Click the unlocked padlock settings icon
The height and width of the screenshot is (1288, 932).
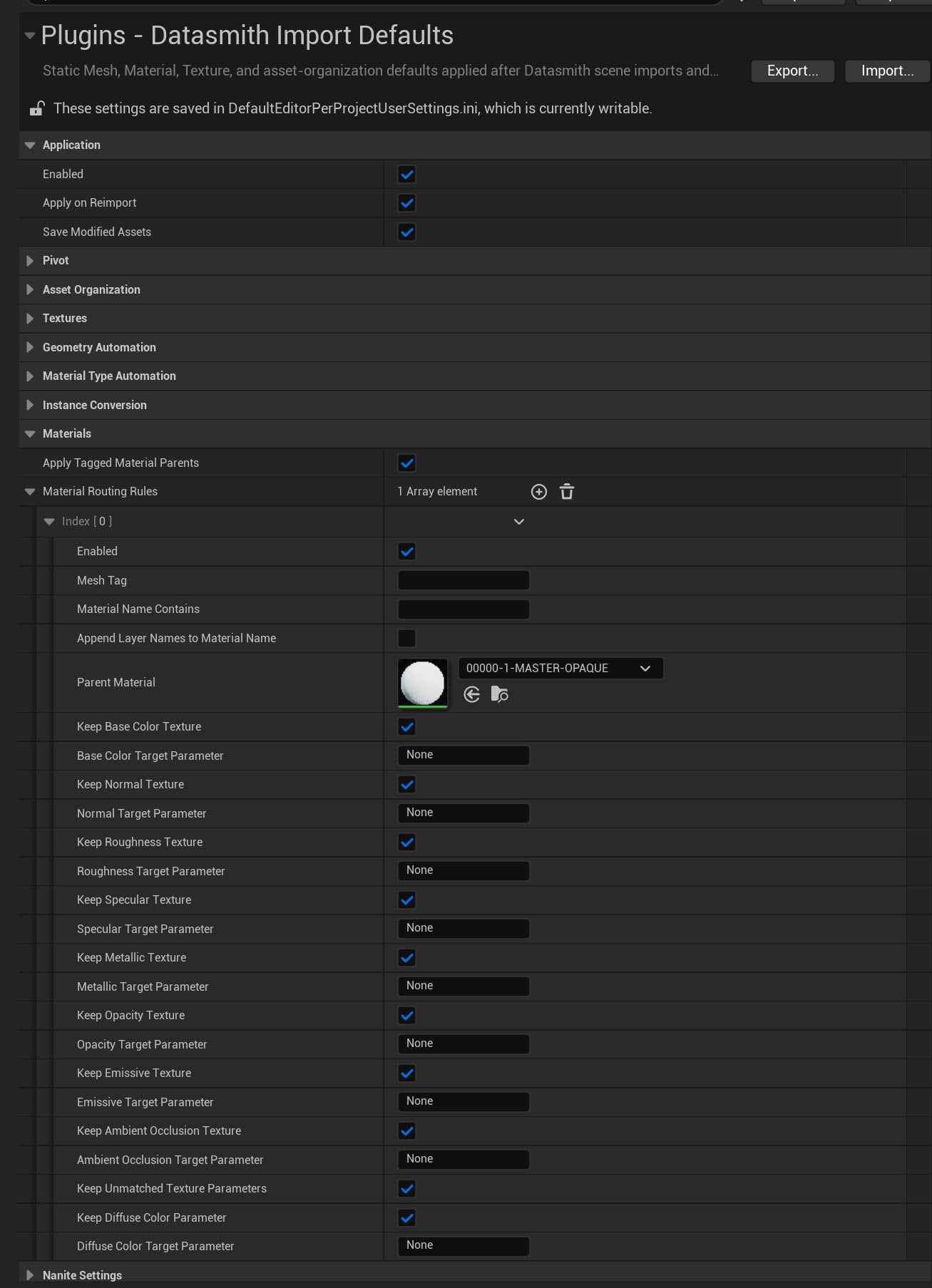36,108
